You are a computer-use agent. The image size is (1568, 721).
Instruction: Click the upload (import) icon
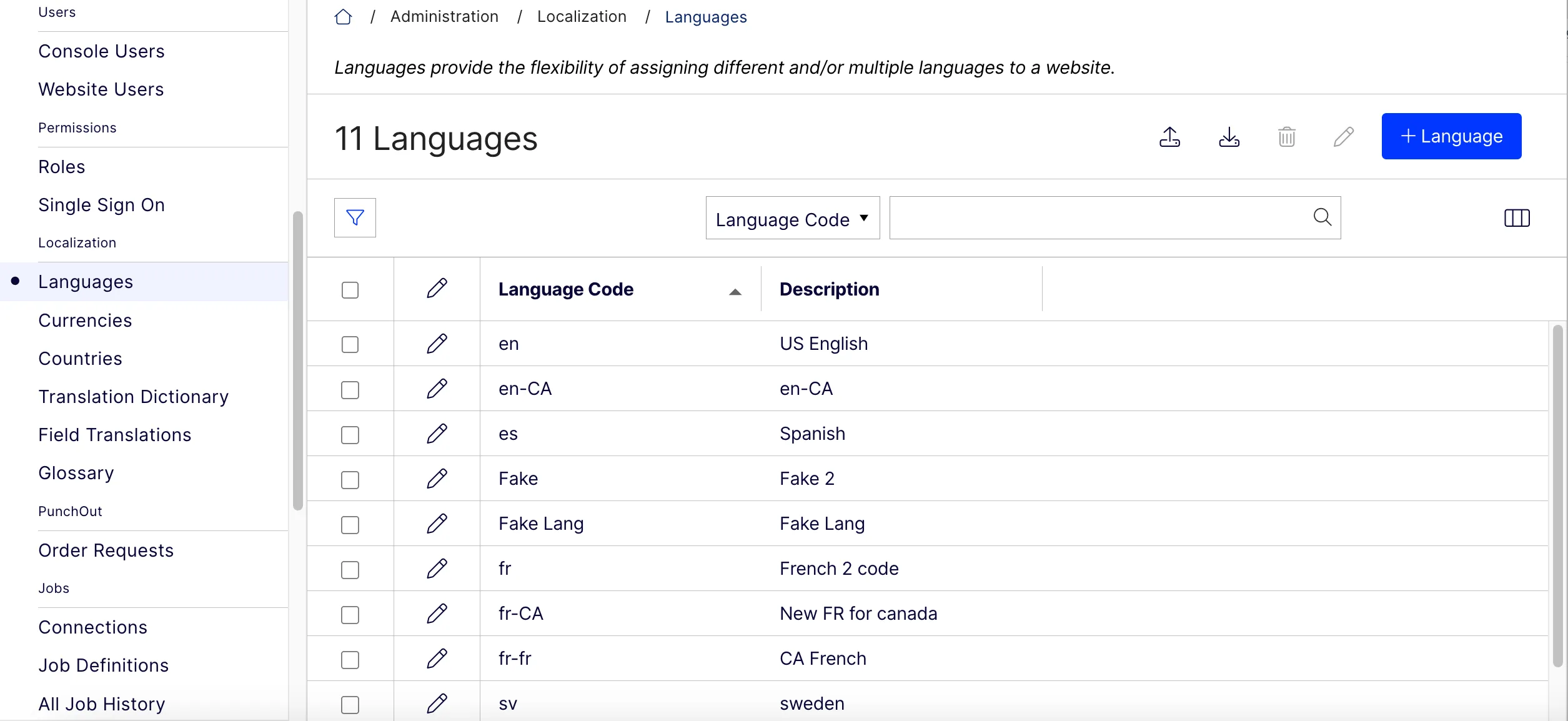pos(1169,137)
